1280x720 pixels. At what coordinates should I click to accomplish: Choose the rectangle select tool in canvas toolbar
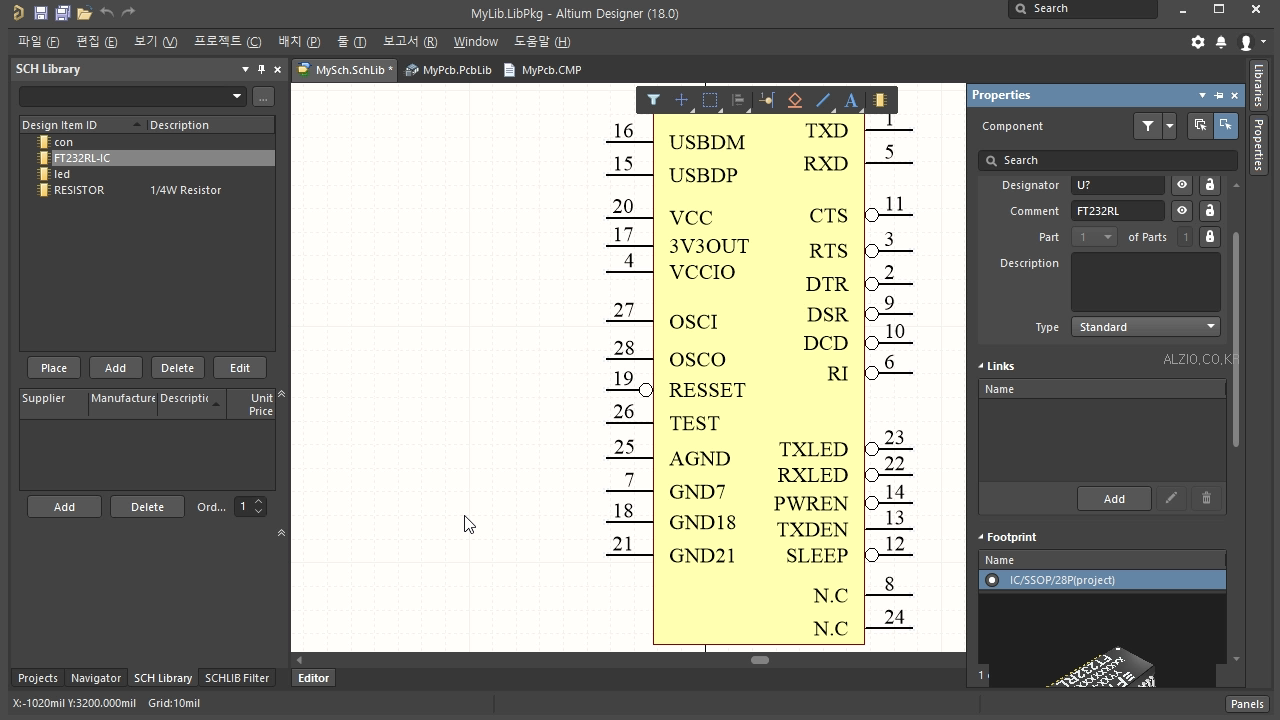tap(710, 100)
